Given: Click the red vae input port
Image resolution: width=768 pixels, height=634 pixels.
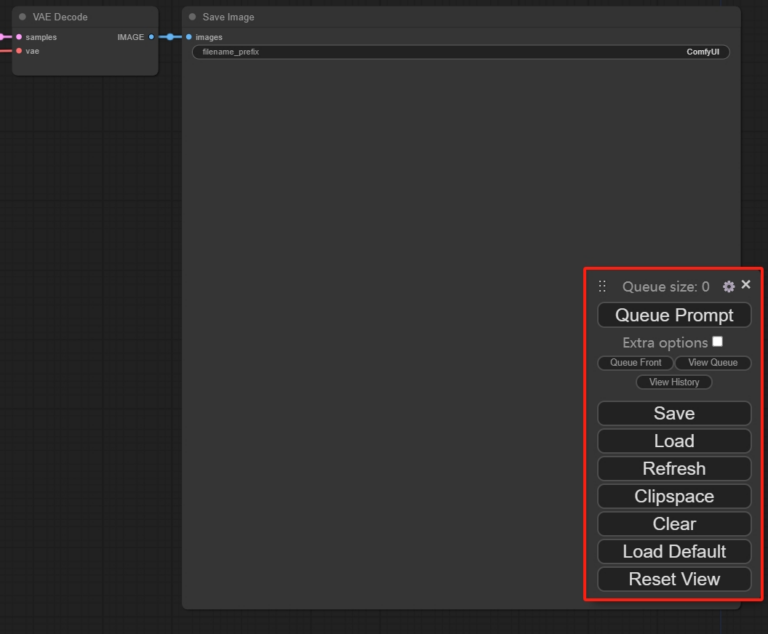Looking at the screenshot, I should tap(19, 50).
